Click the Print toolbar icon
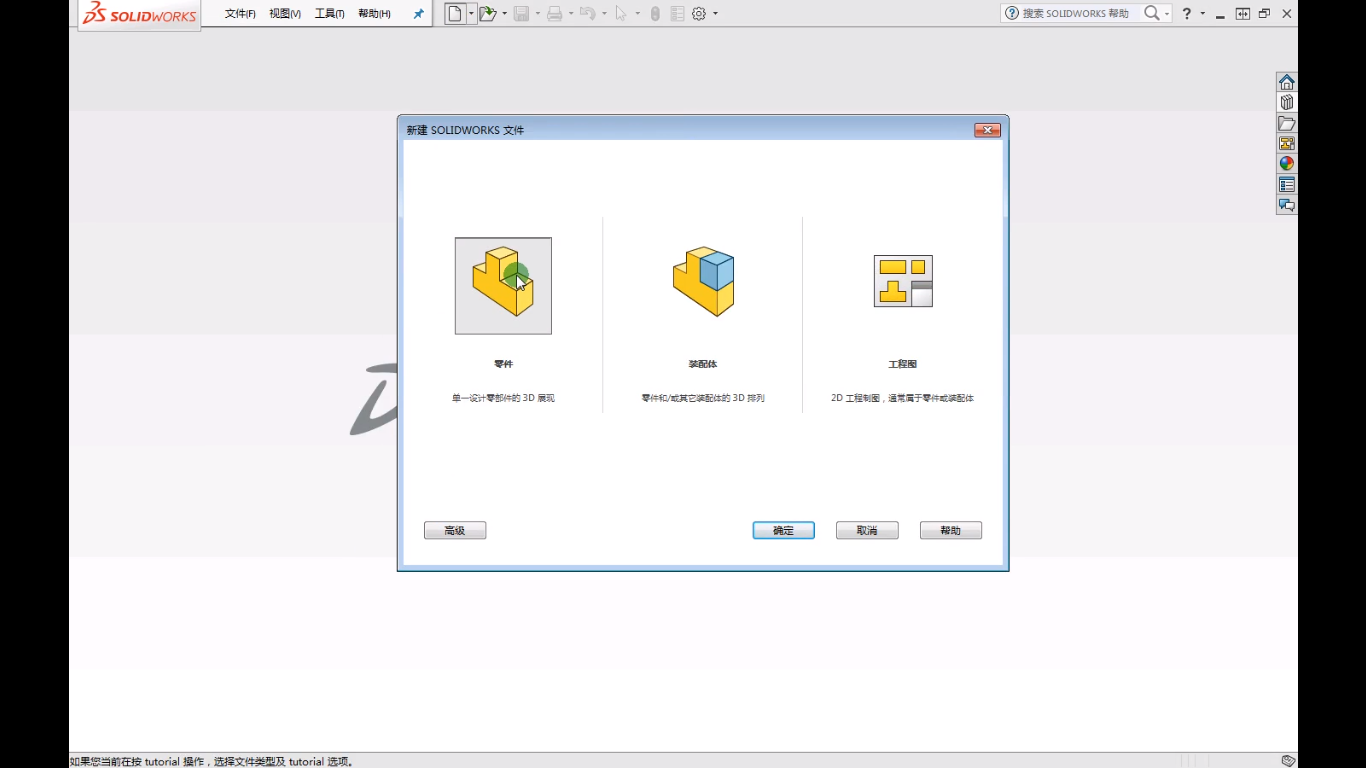This screenshot has width=1366, height=768. coord(554,14)
